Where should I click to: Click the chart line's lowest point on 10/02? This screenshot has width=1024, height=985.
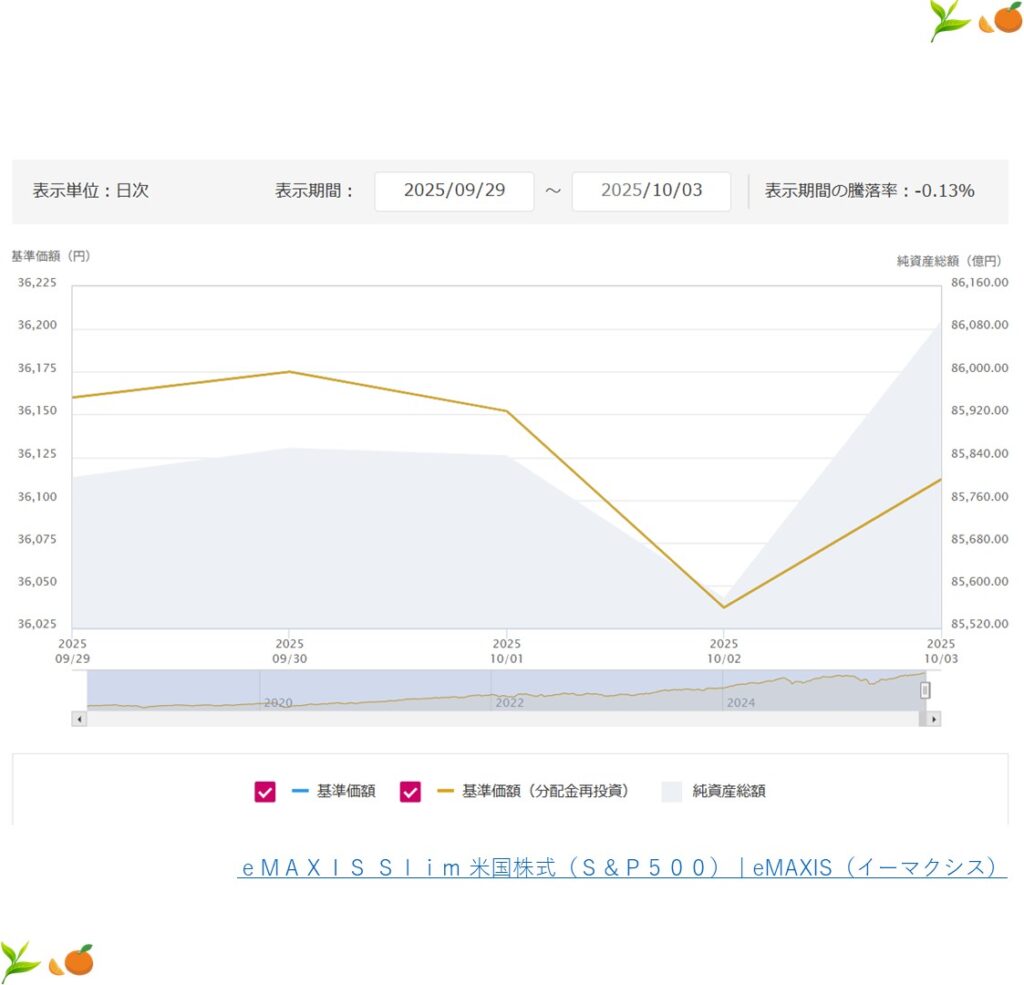tap(723, 607)
